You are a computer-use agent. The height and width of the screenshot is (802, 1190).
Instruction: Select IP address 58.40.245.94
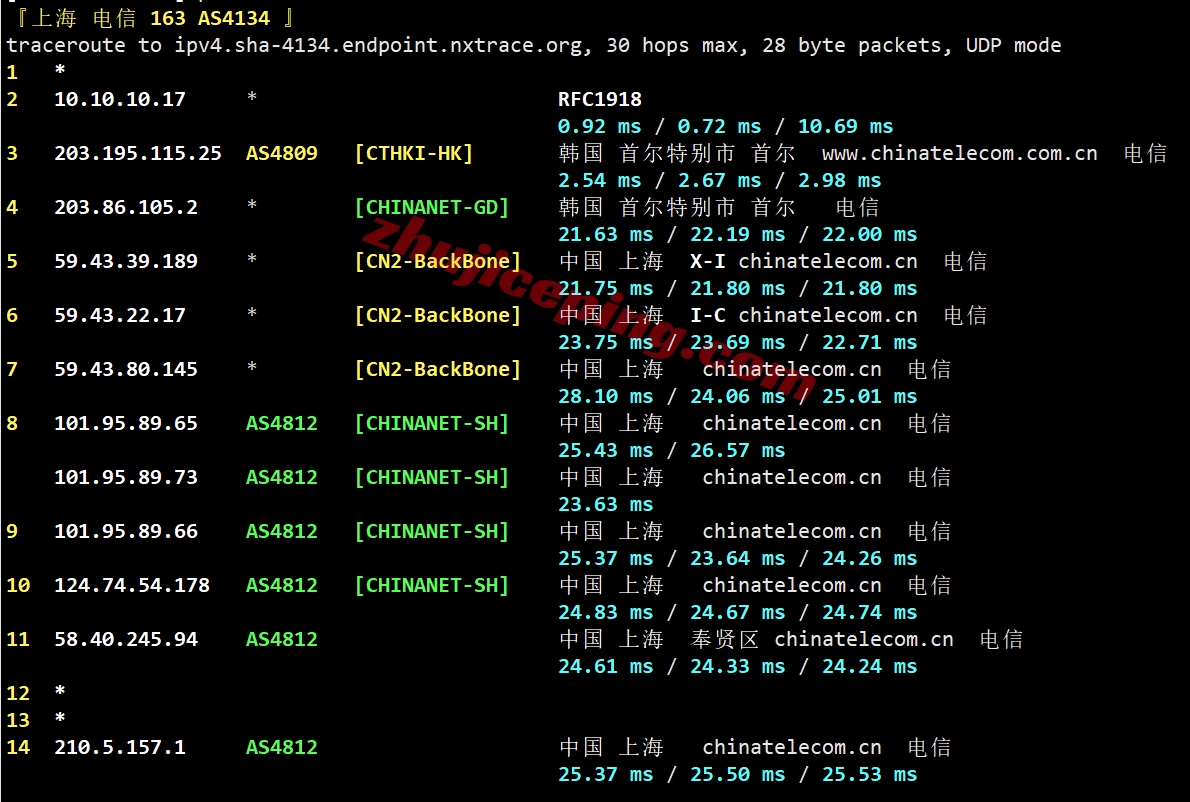click(x=126, y=640)
